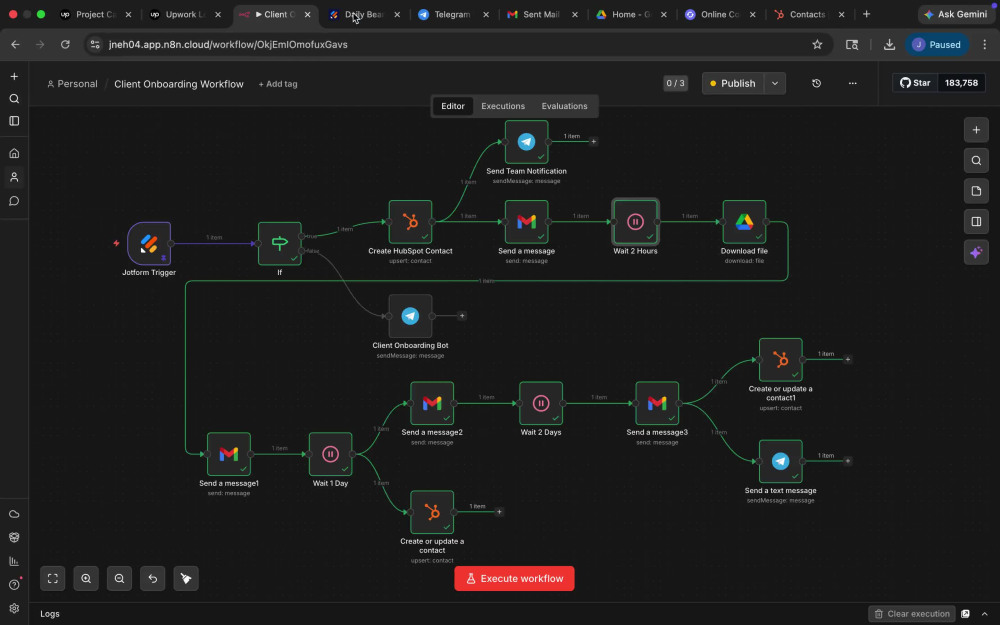Viewport: 1000px width, 625px height.
Task: Add node after Client Onboarding Bot output
Action: tap(462, 316)
